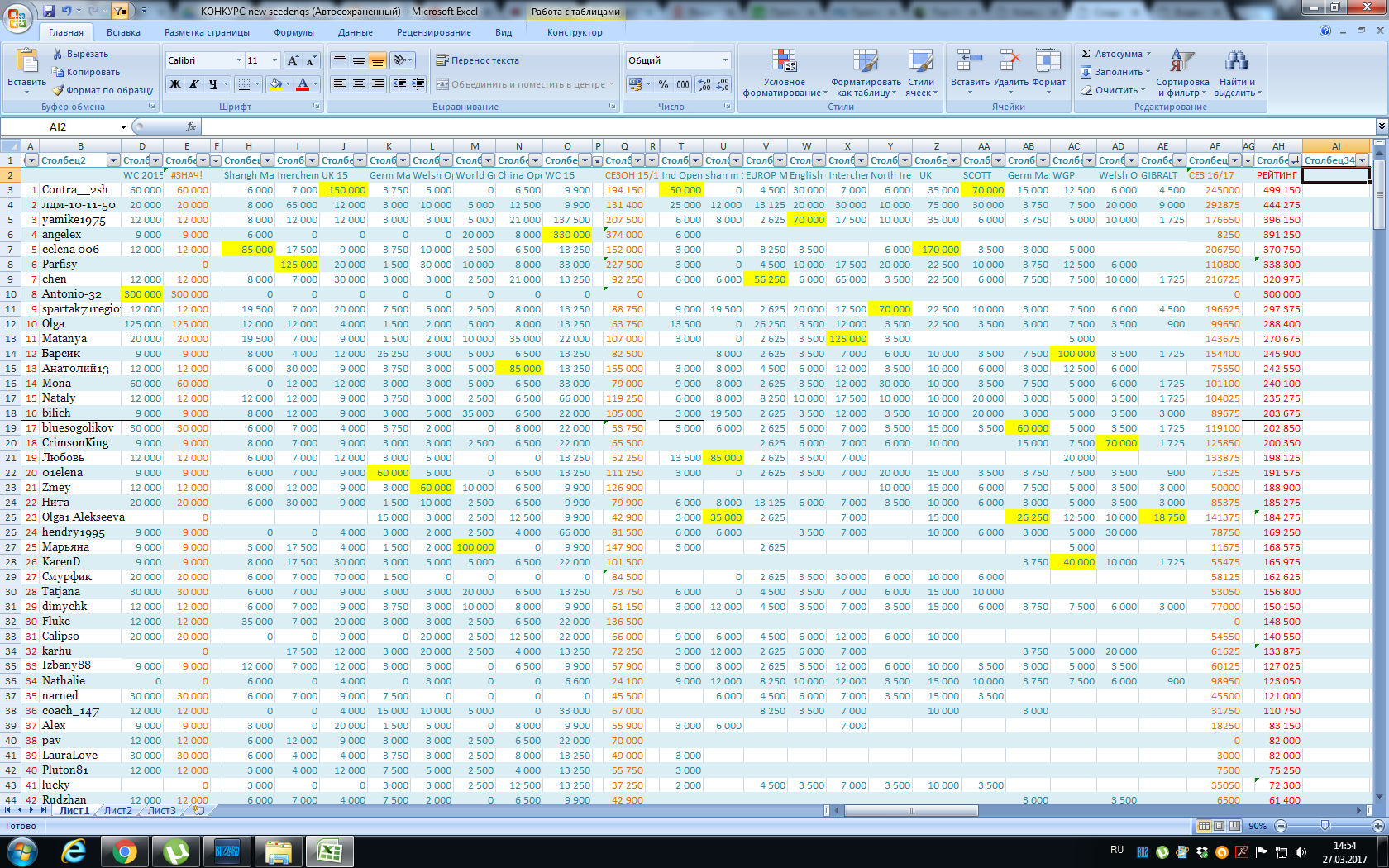The image size is (1389, 868).
Task: Click the Cut (Вырезать) scissors icon
Action: click(x=58, y=54)
